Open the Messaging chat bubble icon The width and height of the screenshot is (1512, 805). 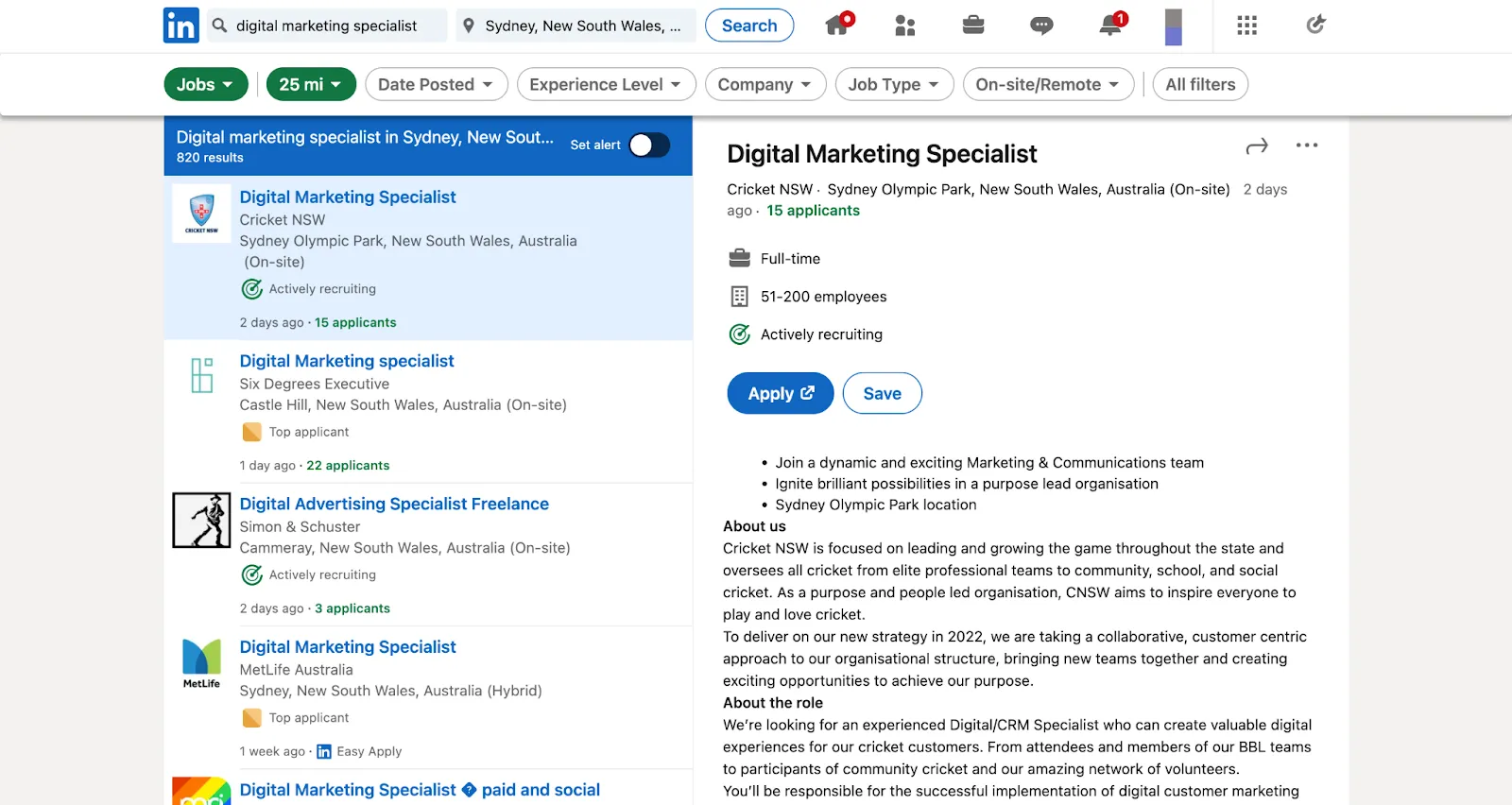pyautogui.click(x=1041, y=26)
